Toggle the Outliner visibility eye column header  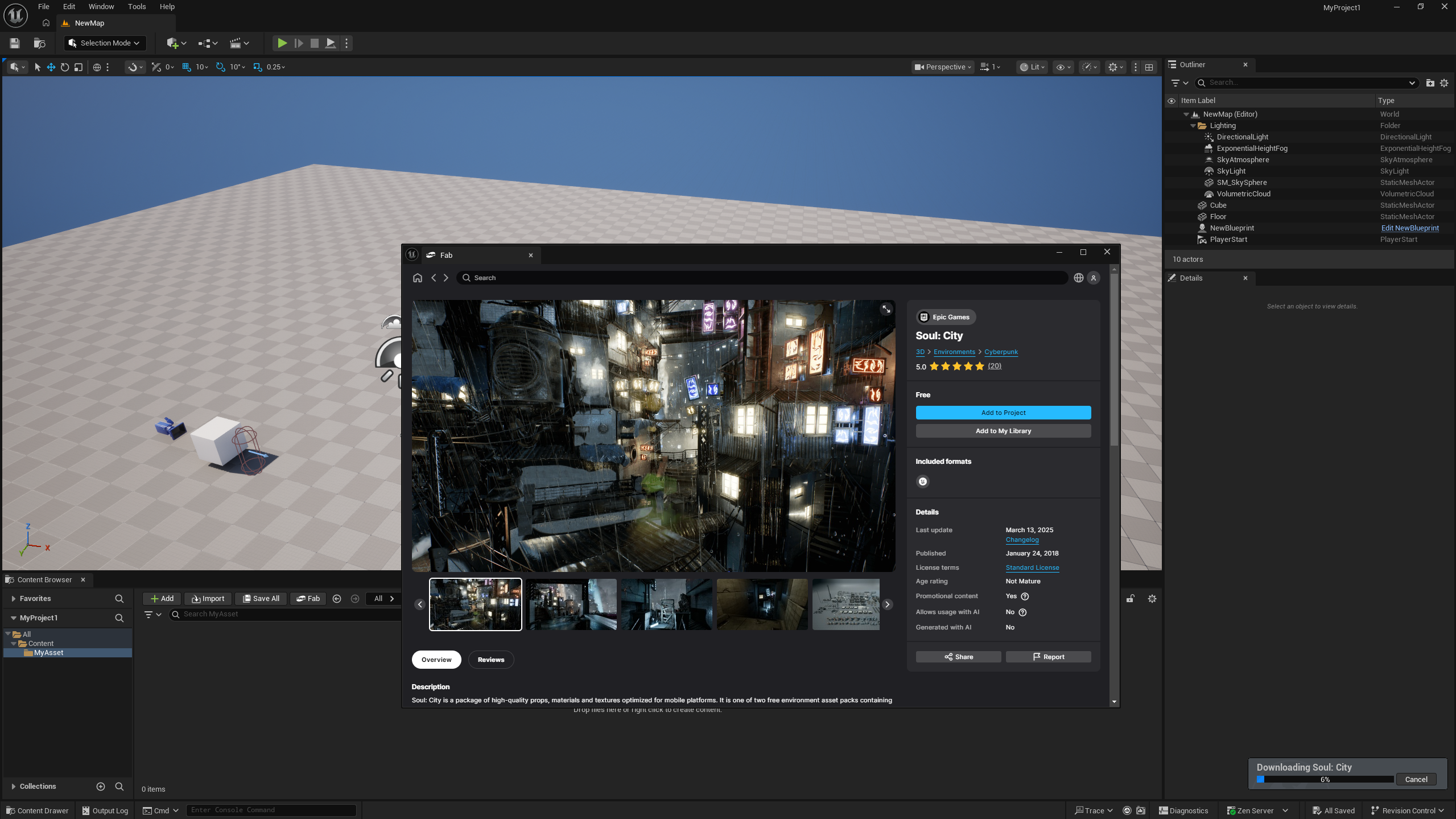1172,101
